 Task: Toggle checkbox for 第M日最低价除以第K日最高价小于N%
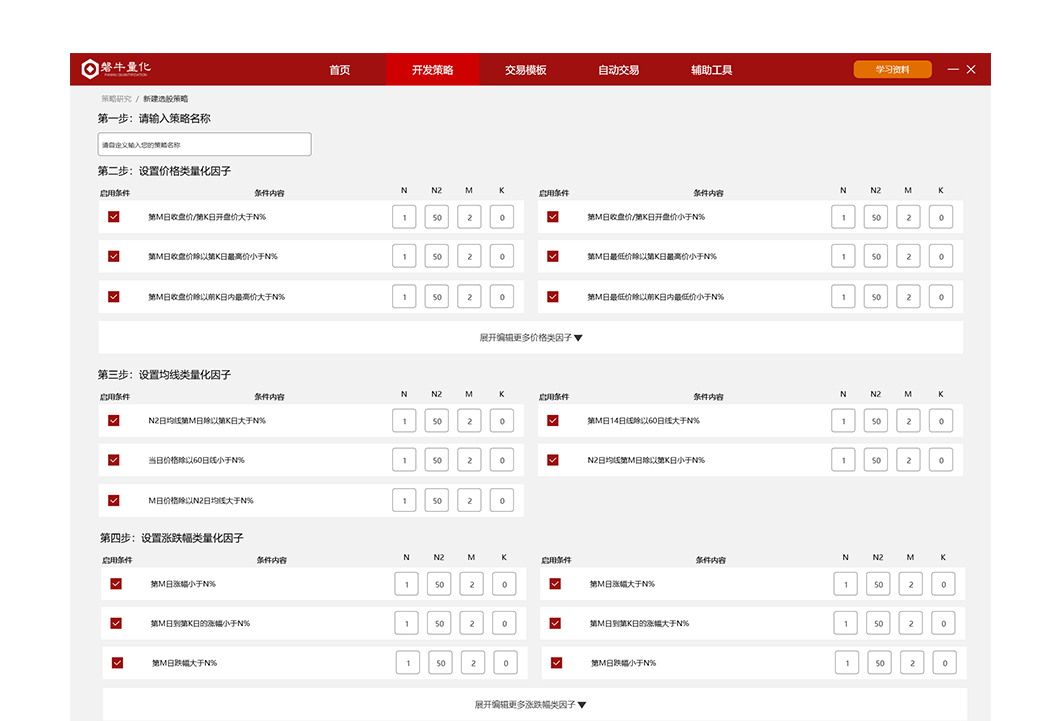pyautogui.click(x=553, y=257)
